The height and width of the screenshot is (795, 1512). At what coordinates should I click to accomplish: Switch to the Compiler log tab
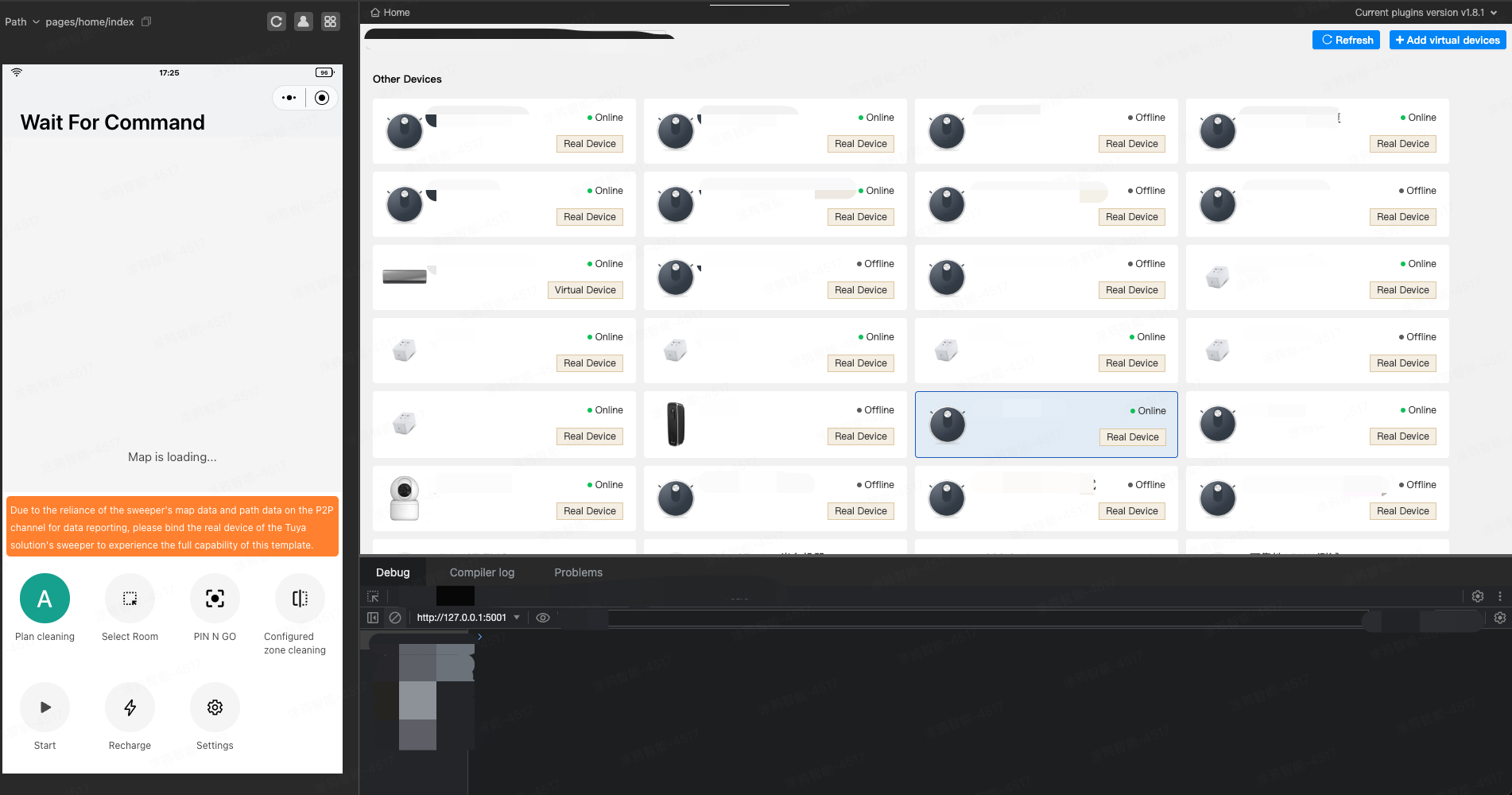tap(482, 572)
